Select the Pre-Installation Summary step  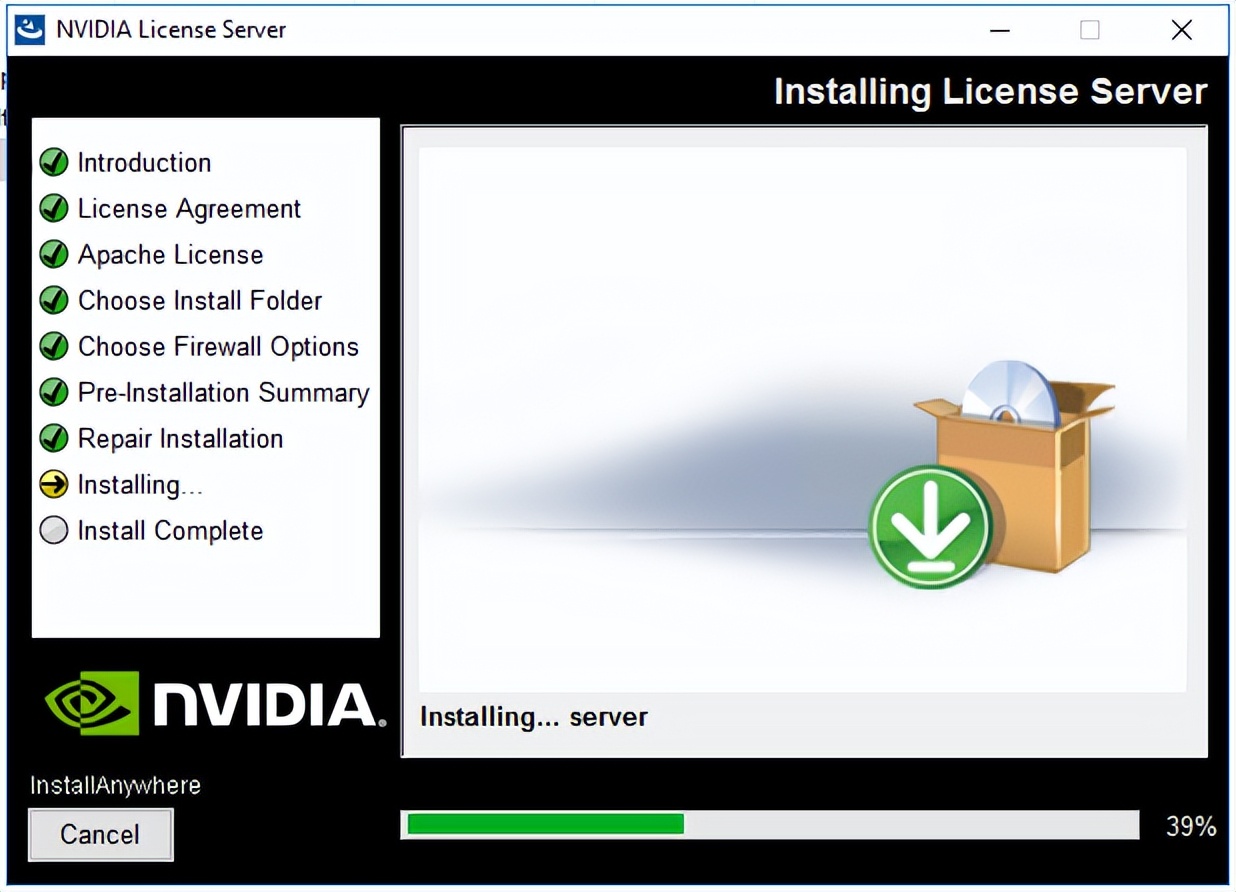click(x=224, y=392)
